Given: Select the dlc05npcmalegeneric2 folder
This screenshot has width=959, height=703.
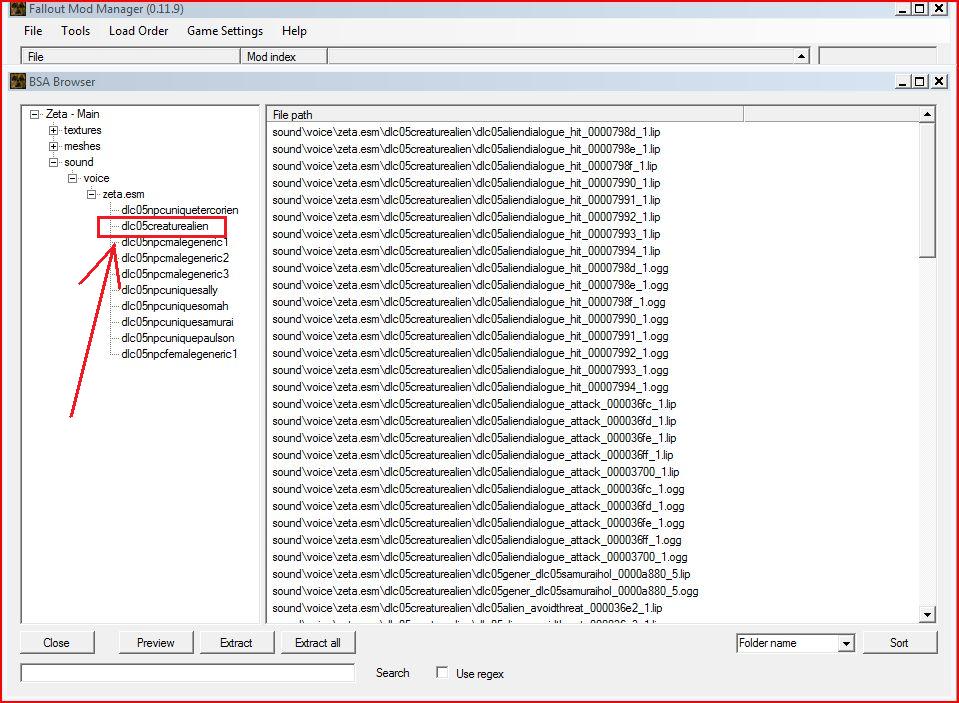Looking at the screenshot, I should 176,258.
